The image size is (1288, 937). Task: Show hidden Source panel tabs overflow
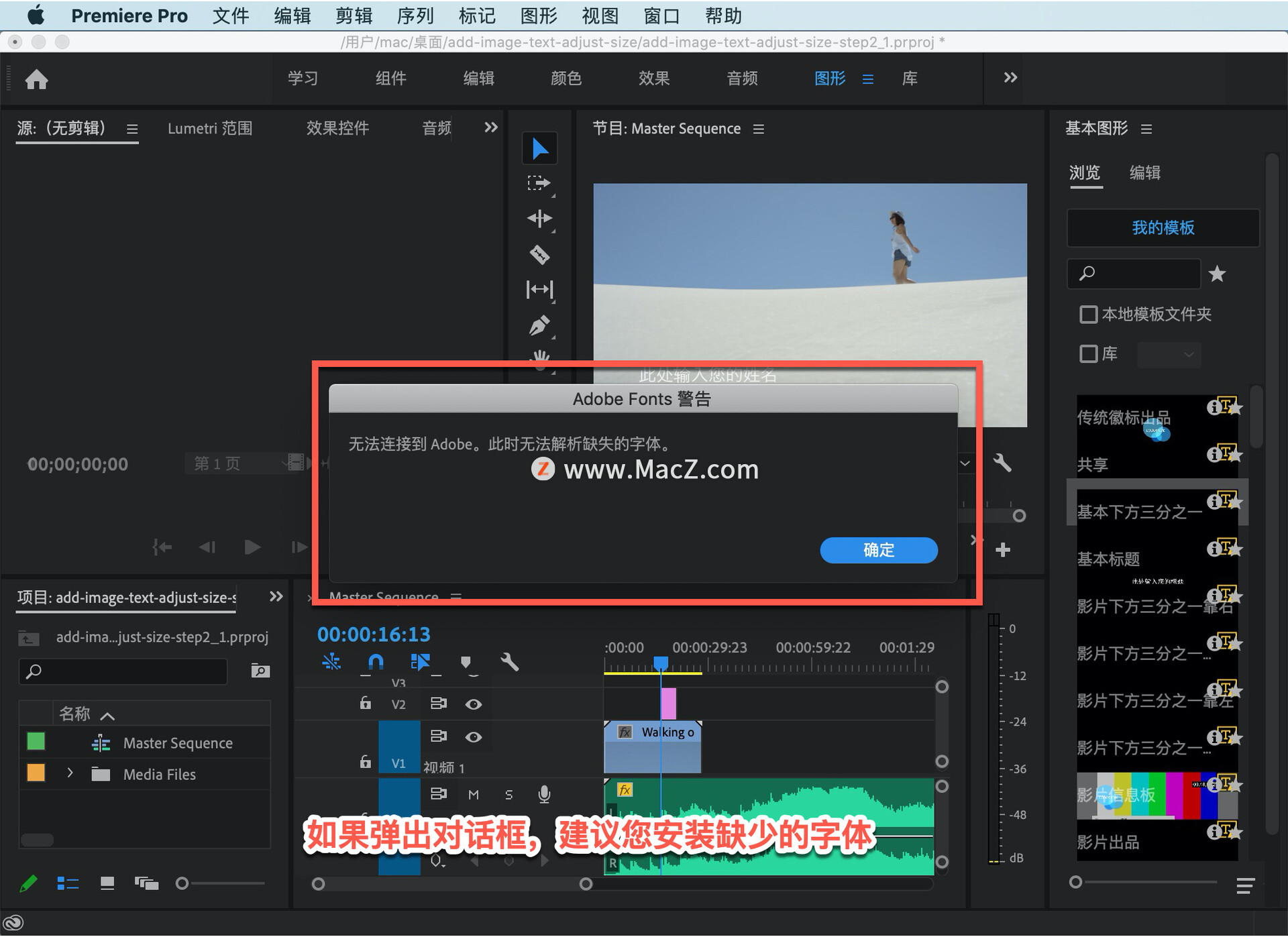[x=491, y=127]
